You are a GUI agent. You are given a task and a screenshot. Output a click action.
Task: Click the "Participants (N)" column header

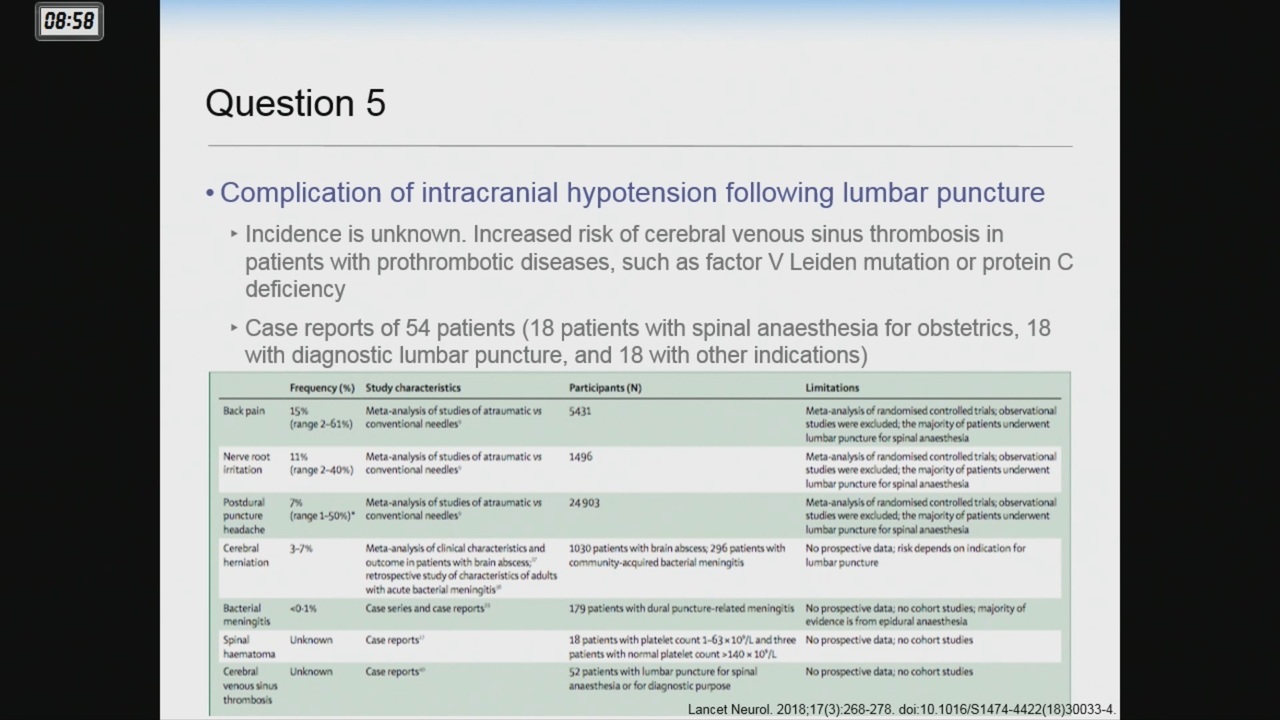605,387
